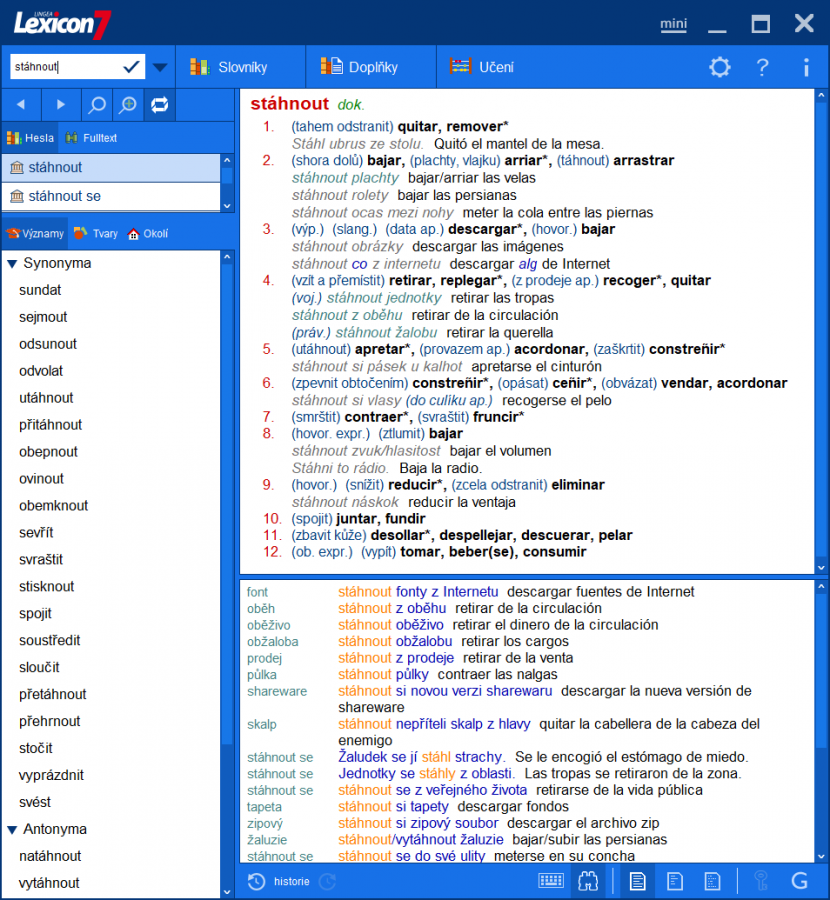Viewport: 830px width, 900px height.
Task: Click the binoculars fulltext search icon
Action: pos(587,881)
